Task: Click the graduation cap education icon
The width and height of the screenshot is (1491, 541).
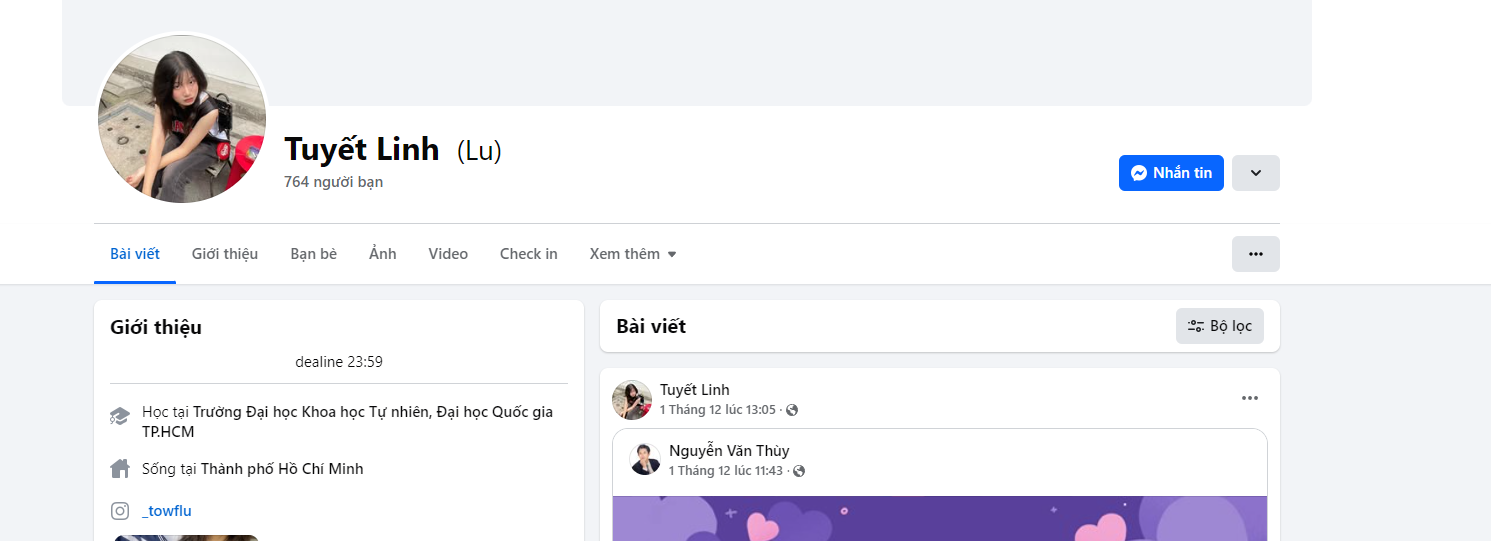Action: [x=120, y=416]
